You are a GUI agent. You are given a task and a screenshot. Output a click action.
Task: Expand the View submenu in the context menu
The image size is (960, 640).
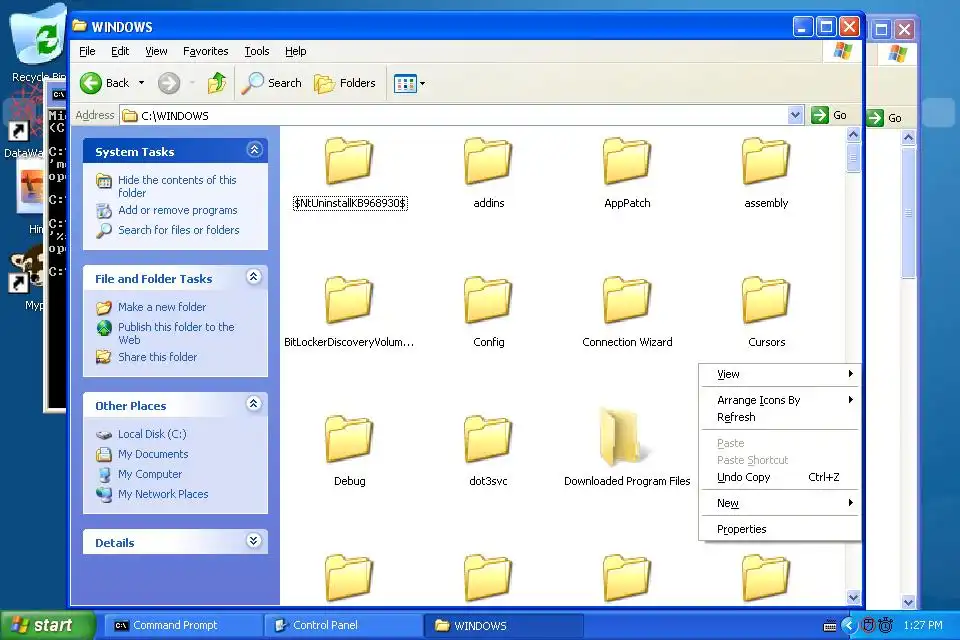779,374
